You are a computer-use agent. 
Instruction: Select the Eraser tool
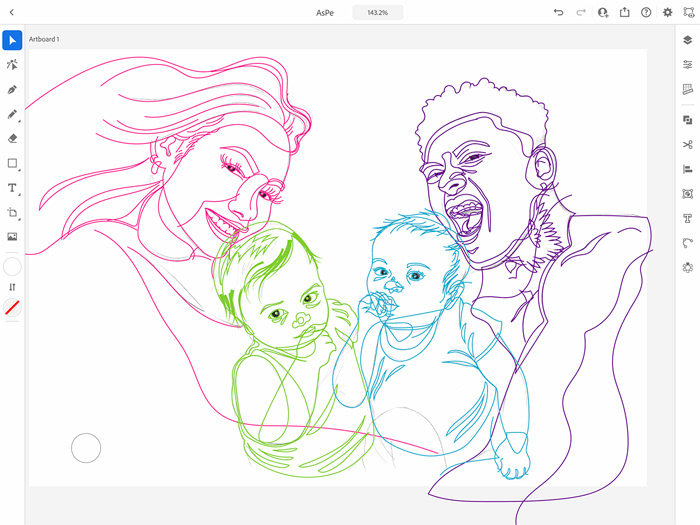tap(12, 138)
